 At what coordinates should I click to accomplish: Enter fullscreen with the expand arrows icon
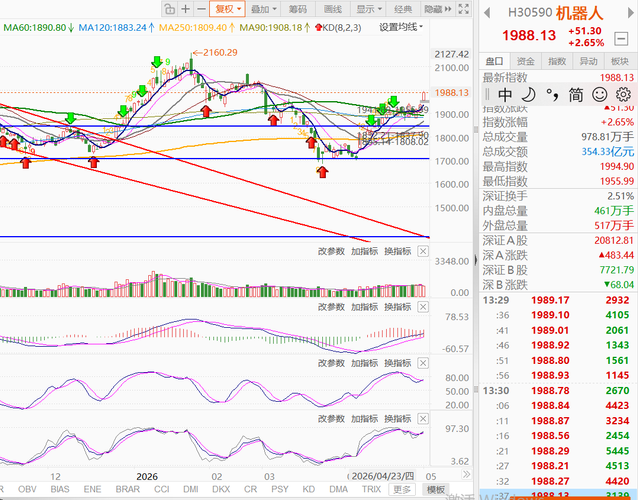[x=463, y=9]
